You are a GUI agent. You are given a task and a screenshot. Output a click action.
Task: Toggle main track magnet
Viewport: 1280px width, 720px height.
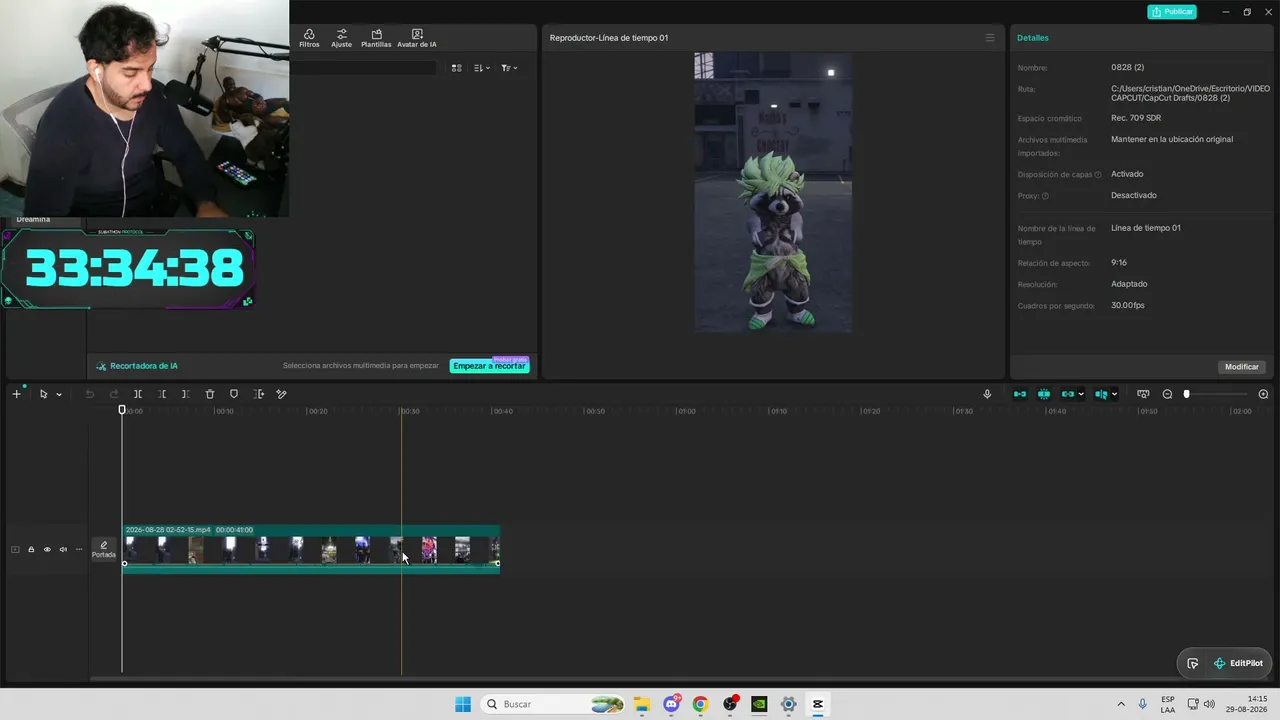click(x=1020, y=394)
